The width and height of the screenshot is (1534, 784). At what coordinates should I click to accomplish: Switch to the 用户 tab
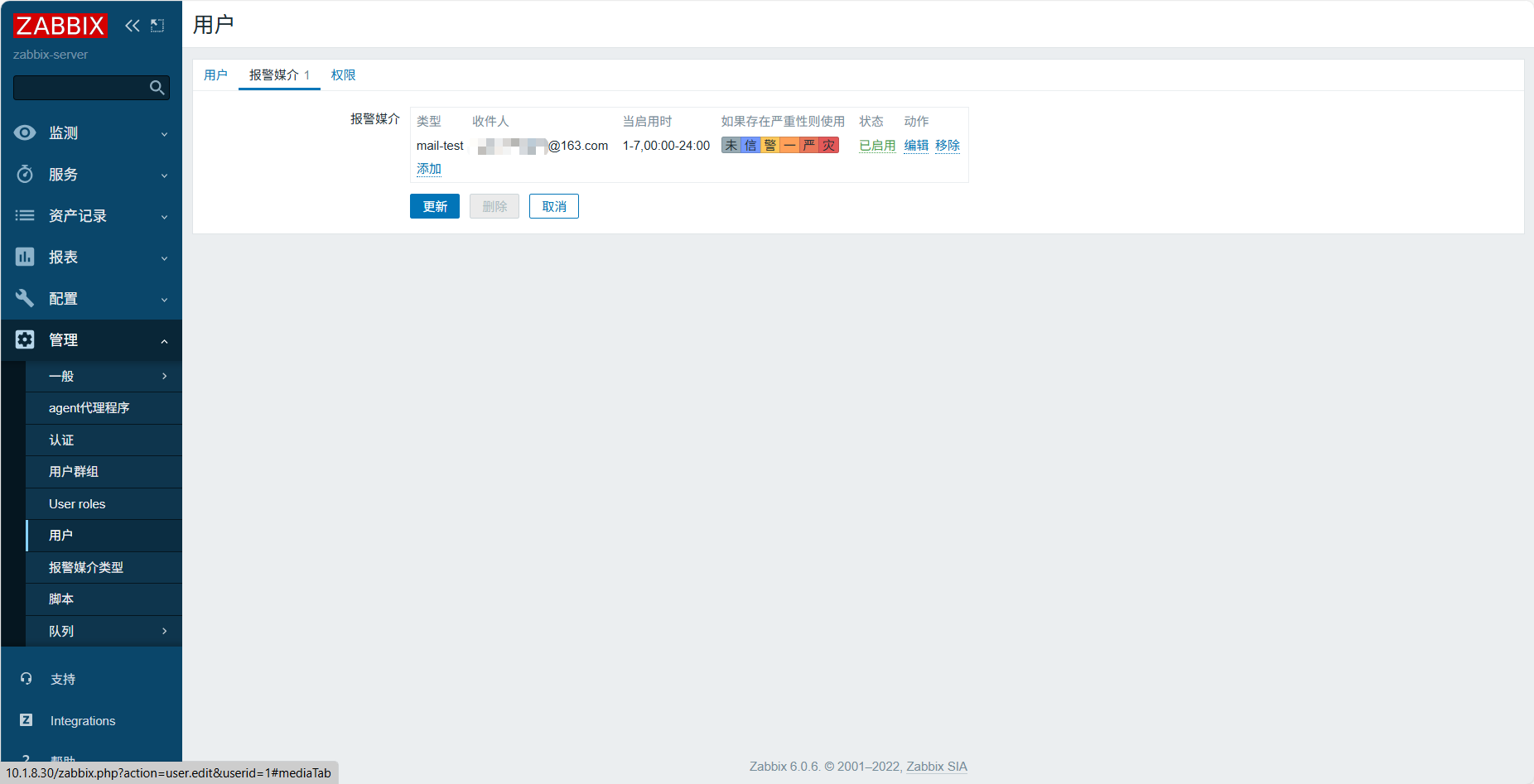click(215, 75)
